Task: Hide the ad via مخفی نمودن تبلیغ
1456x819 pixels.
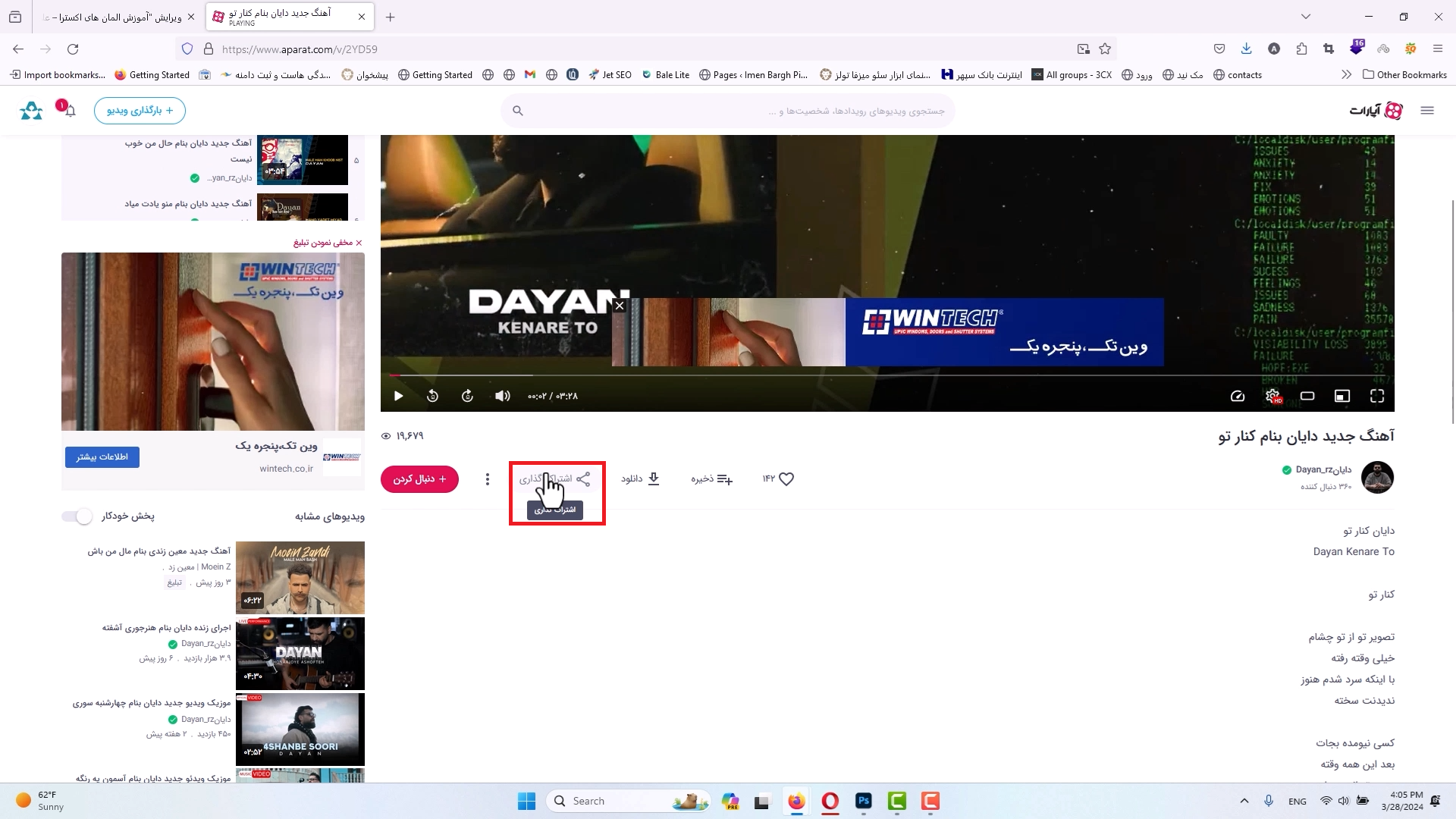Action: [x=328, y=243]
